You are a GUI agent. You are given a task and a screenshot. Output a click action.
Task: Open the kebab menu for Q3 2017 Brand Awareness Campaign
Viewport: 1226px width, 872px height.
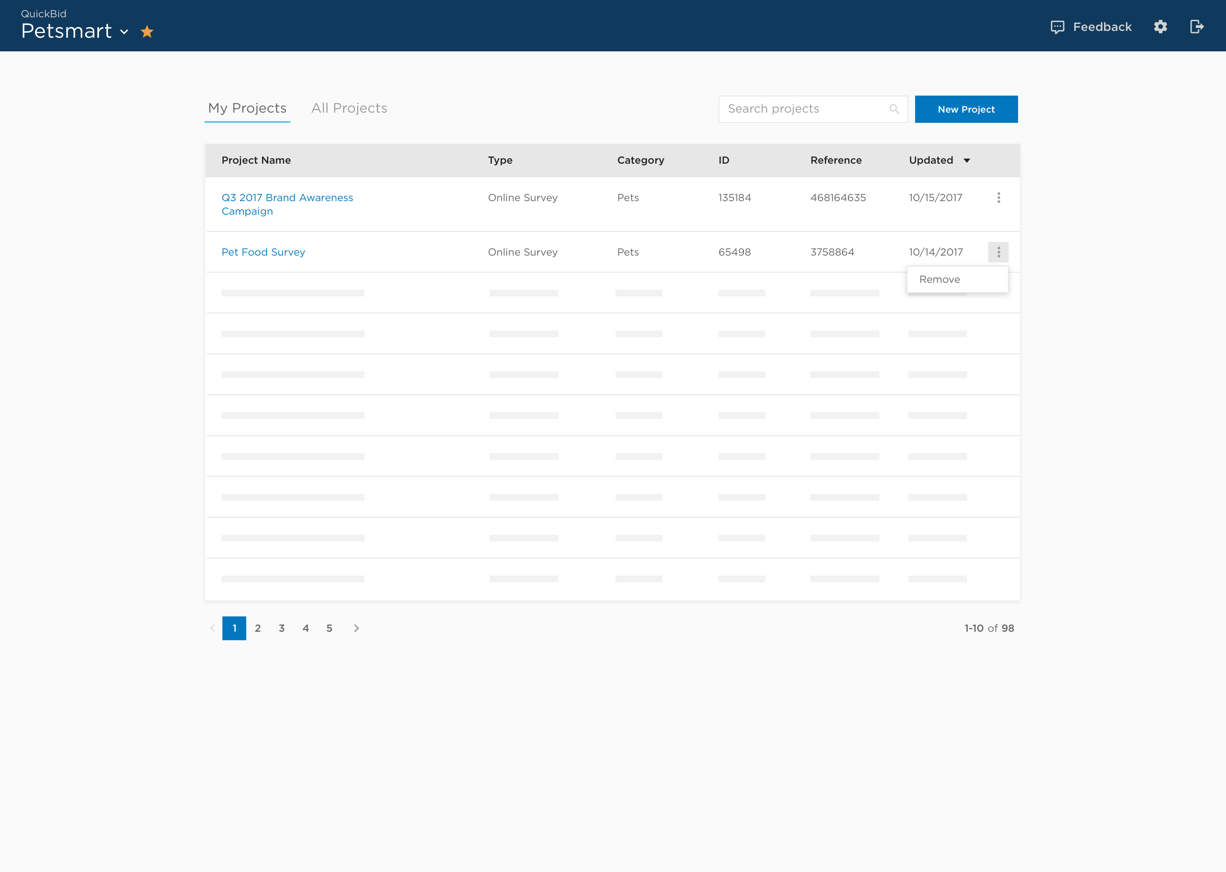[x=998, y=197]
